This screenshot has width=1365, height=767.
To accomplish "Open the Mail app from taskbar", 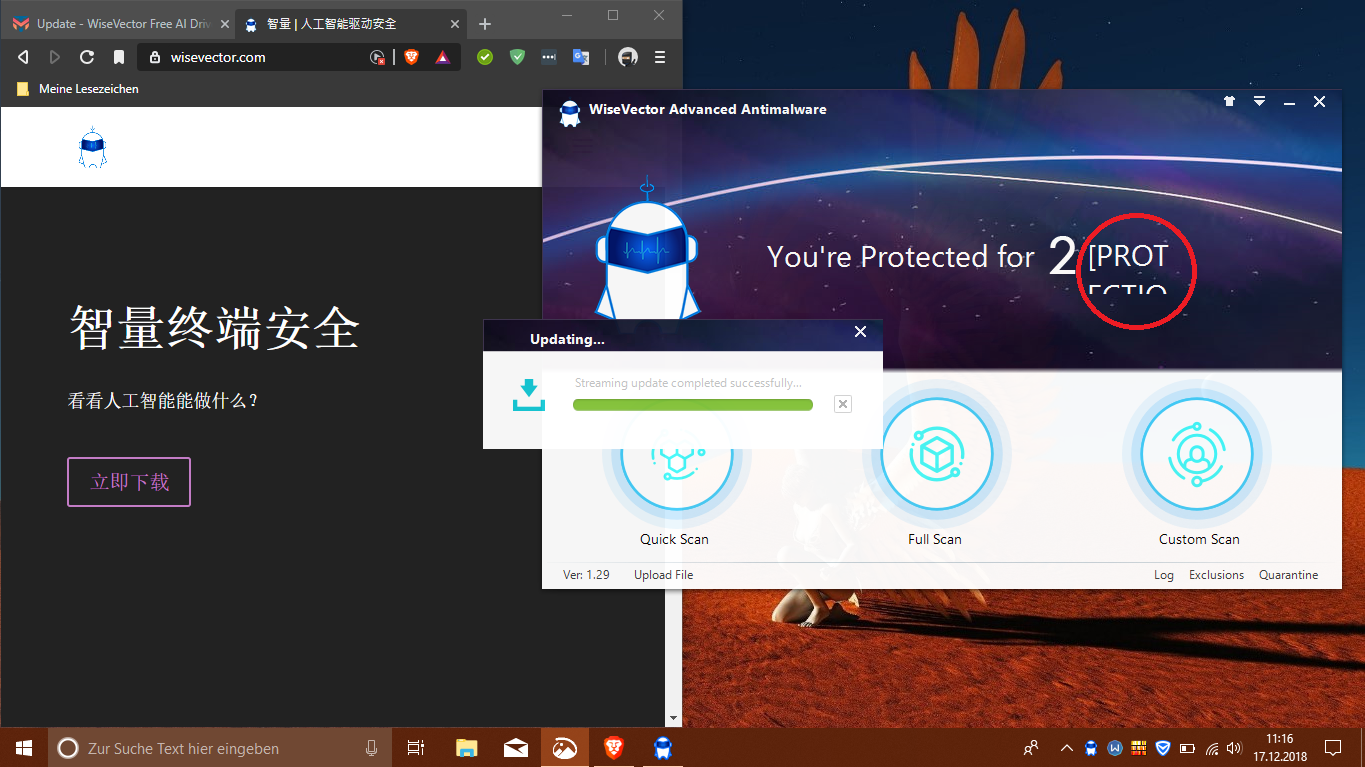I will click(516, 748).
